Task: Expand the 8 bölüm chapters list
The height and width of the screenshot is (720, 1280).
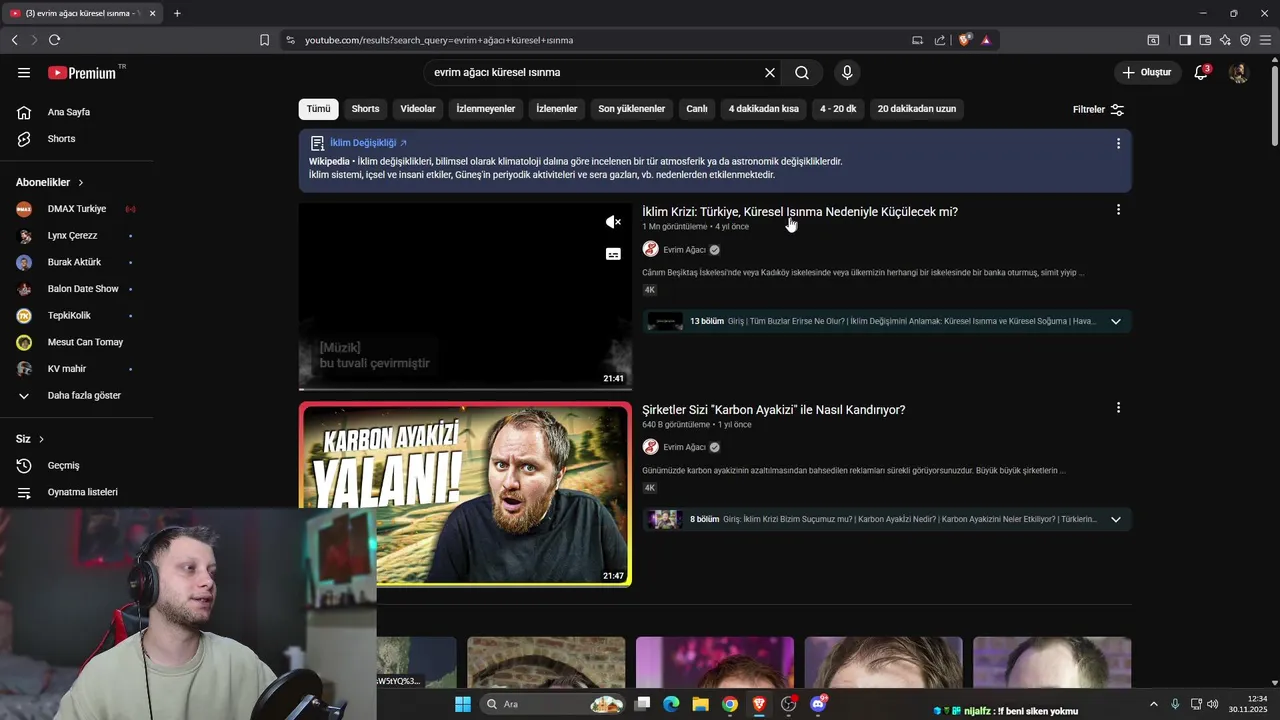Action: click(1116, 519)
